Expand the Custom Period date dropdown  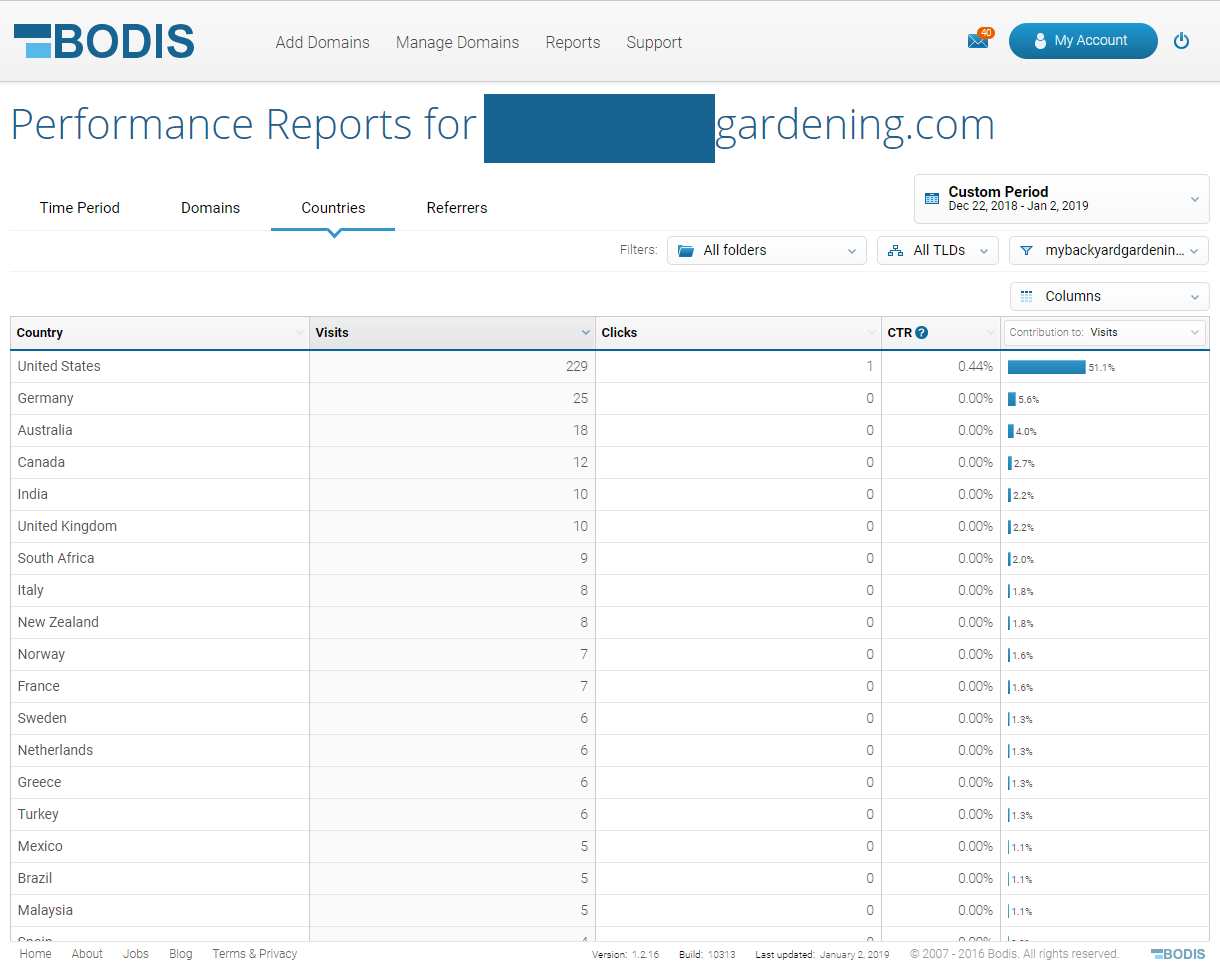click(x=1062, y=199)
